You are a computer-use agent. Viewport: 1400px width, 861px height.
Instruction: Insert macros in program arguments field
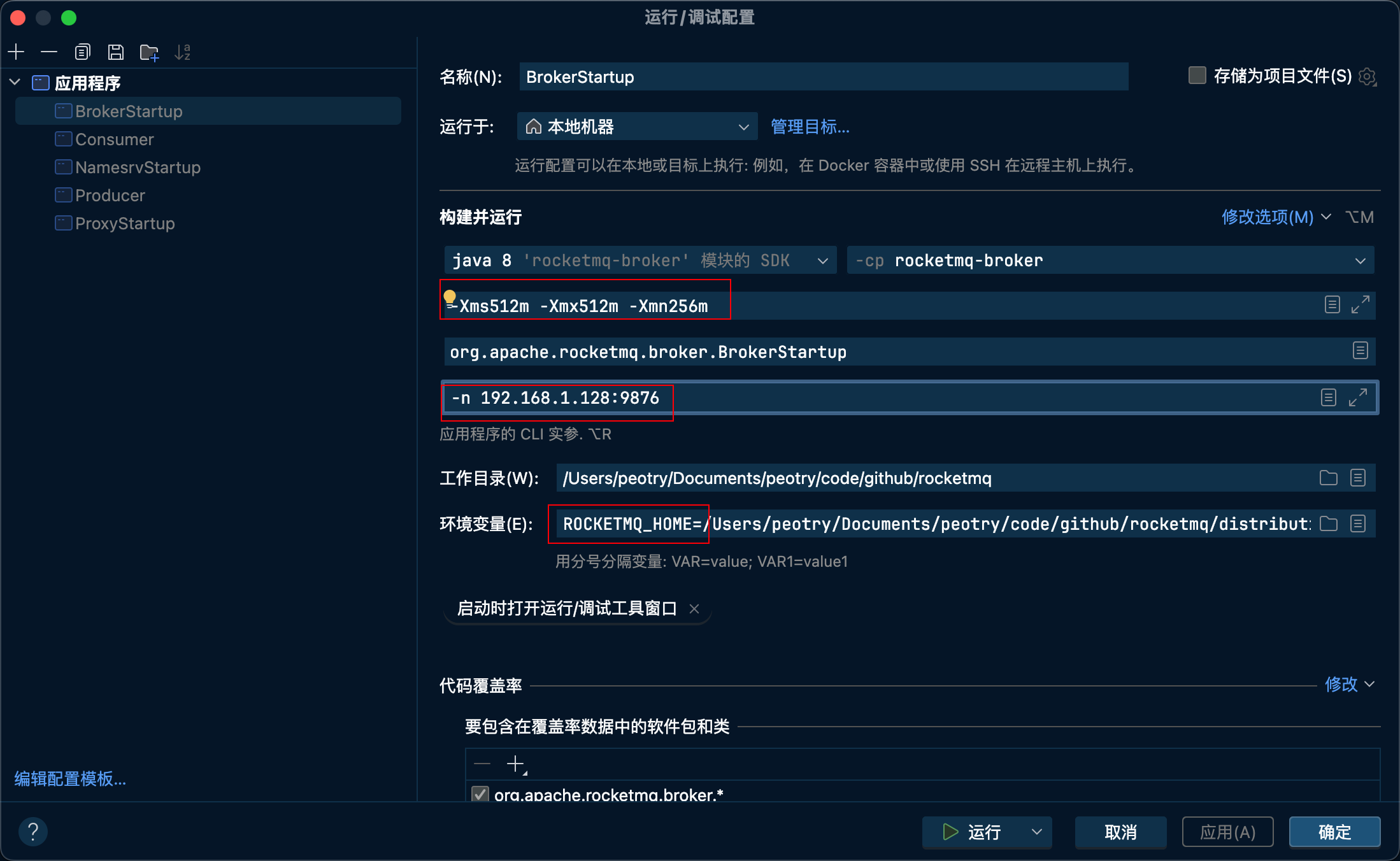tap(1328, 397)
